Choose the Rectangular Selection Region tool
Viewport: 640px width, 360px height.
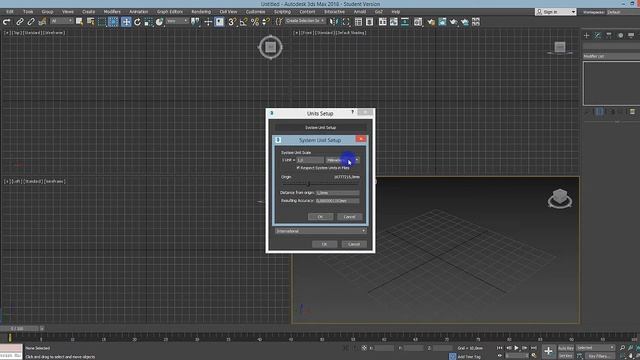[102, 22]
